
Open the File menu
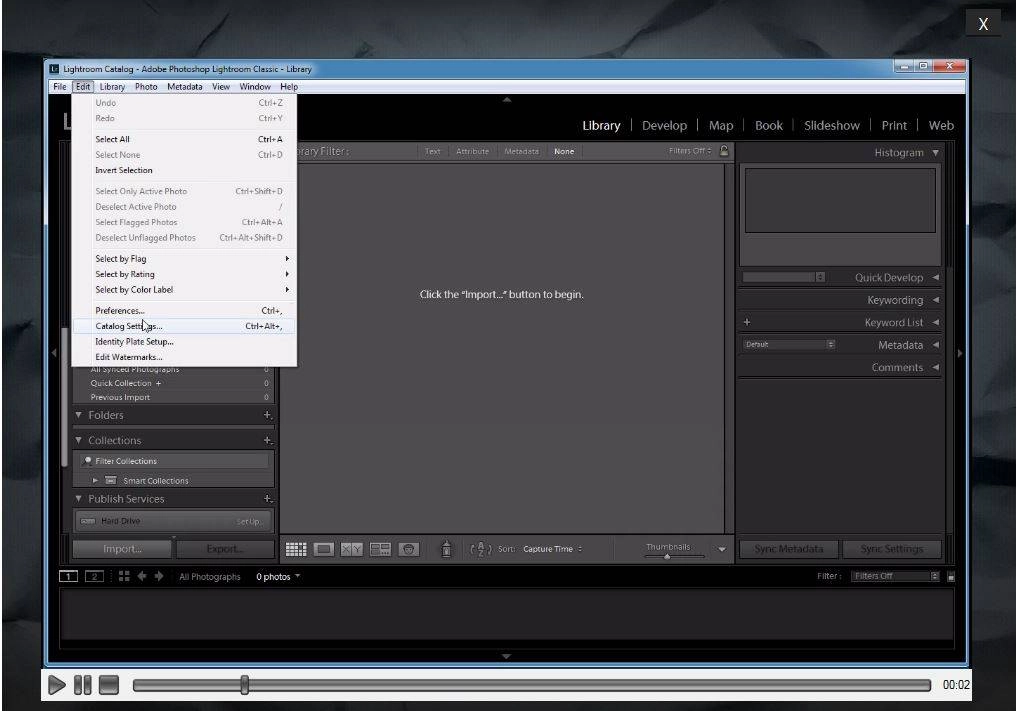[x=60, y=86]
